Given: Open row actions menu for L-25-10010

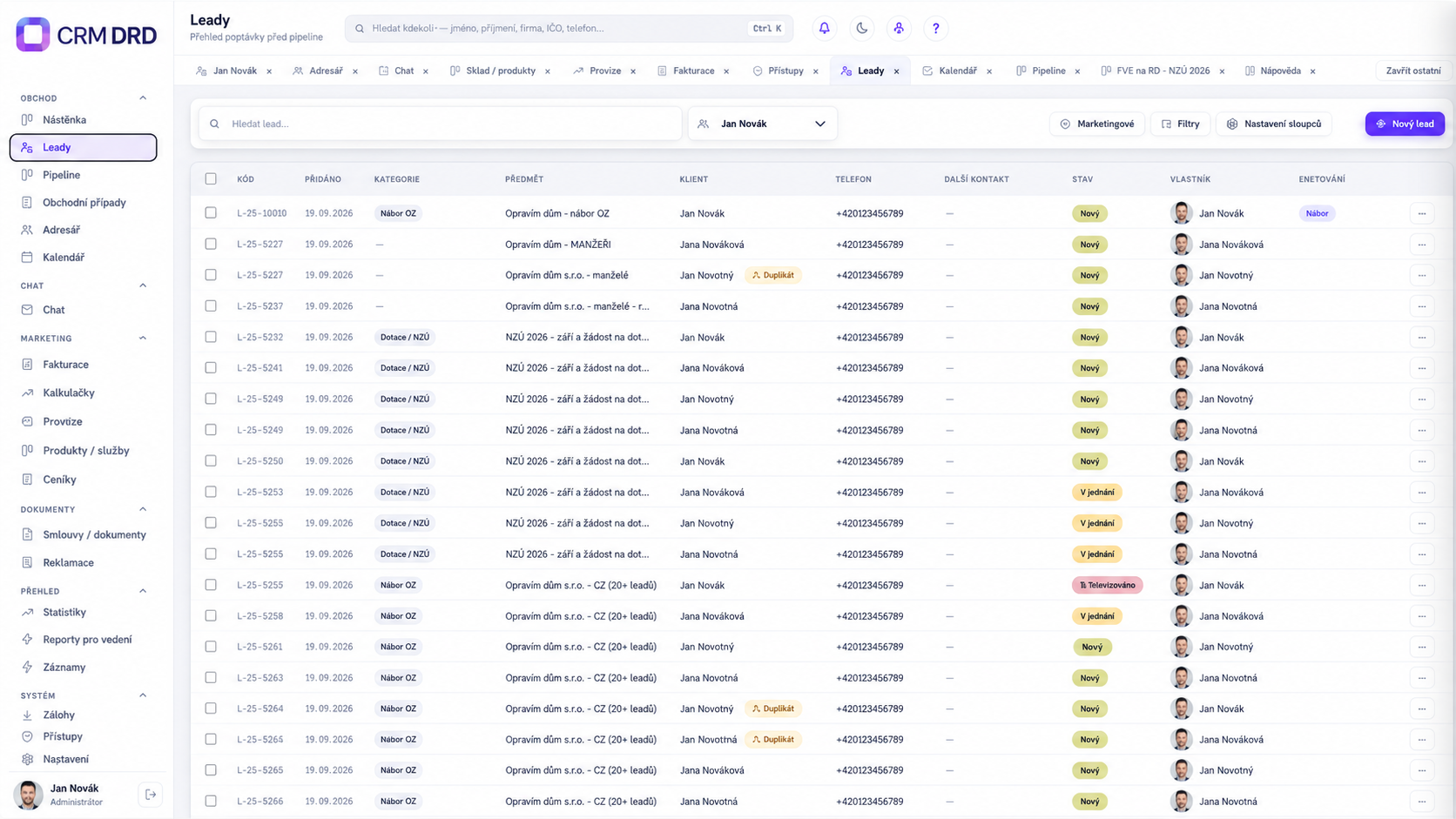Looking at the screenshot, I should tap(1421, 213).
